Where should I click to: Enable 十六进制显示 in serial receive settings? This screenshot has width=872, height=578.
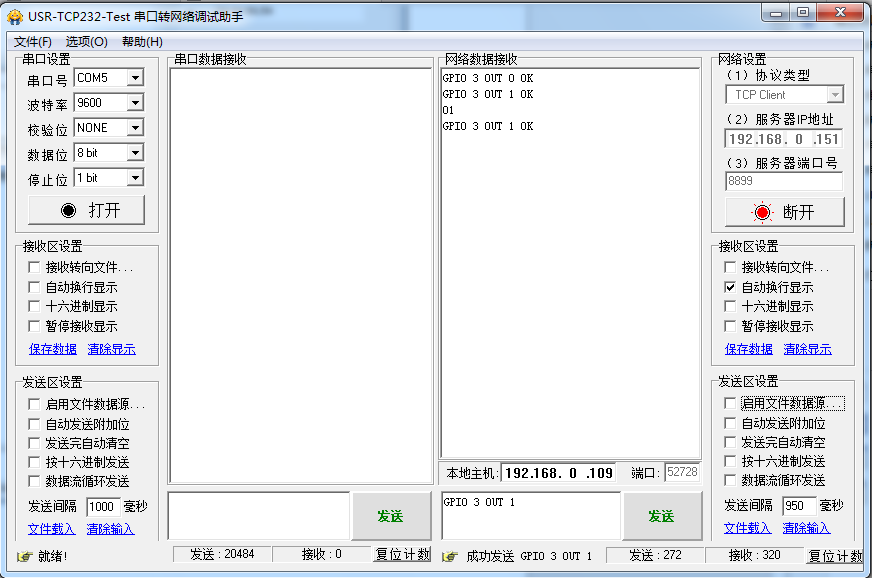pos(35,307)
